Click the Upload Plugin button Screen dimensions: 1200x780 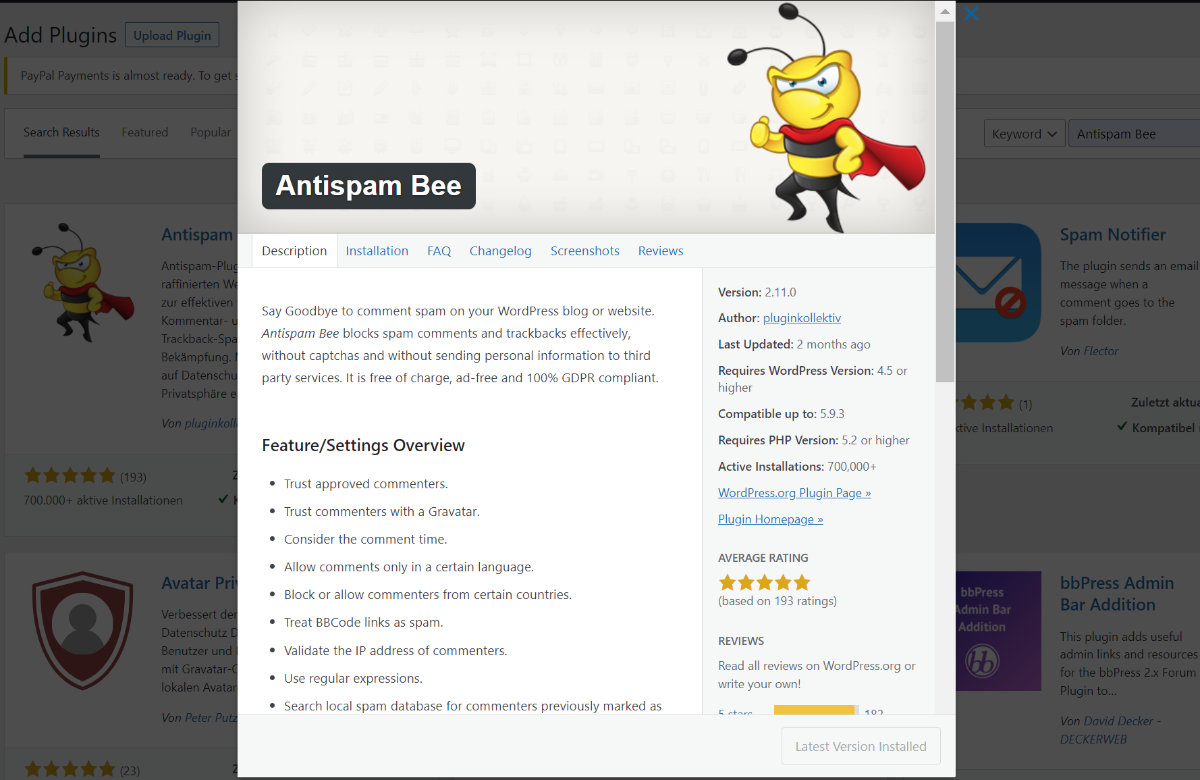pyautogui.click(x=172, y=35)
